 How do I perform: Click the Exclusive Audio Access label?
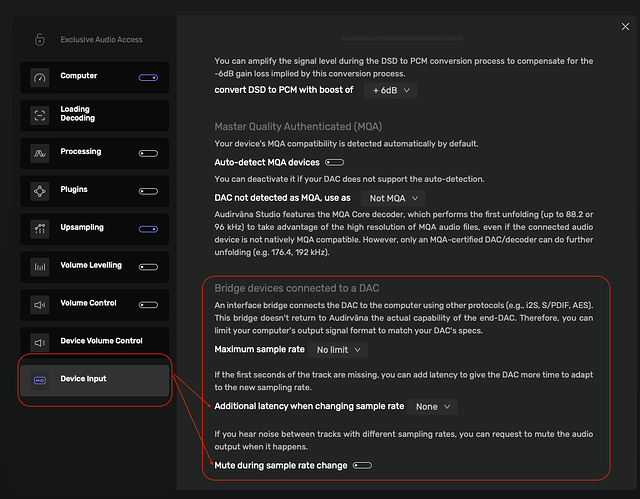[101, 40]
